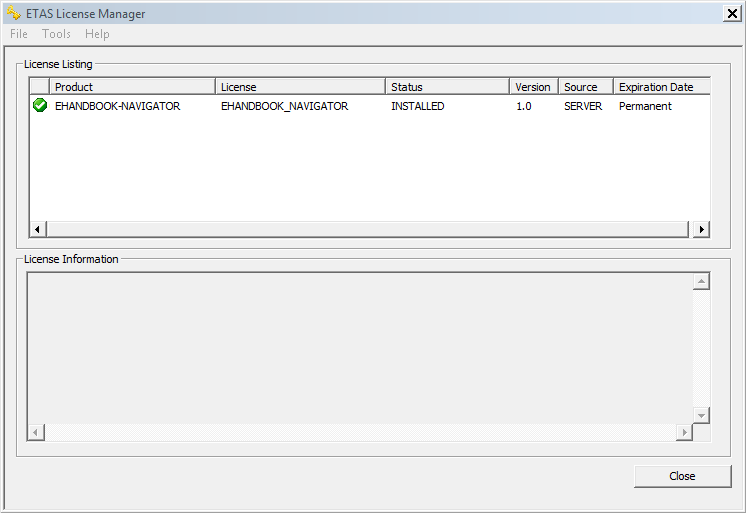The image size is (746, 513).
Task: Click the SERVER source cell
Action: click(x=583, y=106)
